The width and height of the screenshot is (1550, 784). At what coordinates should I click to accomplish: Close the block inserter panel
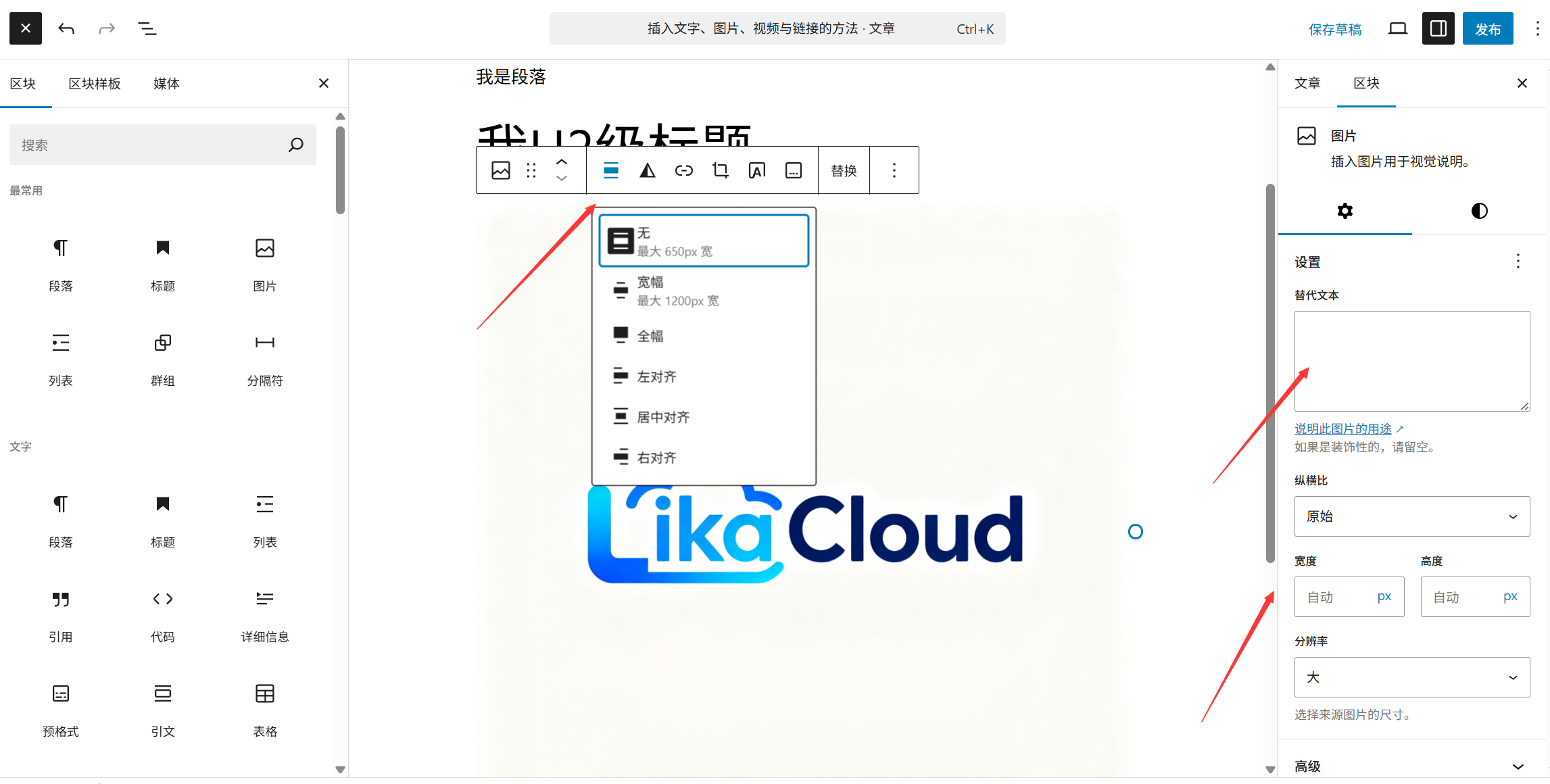[x=324, y=83]
